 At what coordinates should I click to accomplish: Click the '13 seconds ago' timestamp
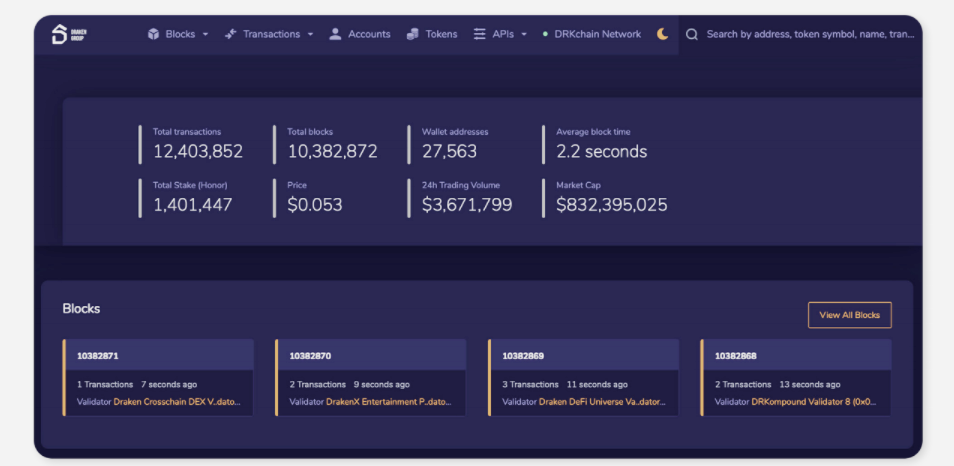pyautogui.click(x=810, y=384)
